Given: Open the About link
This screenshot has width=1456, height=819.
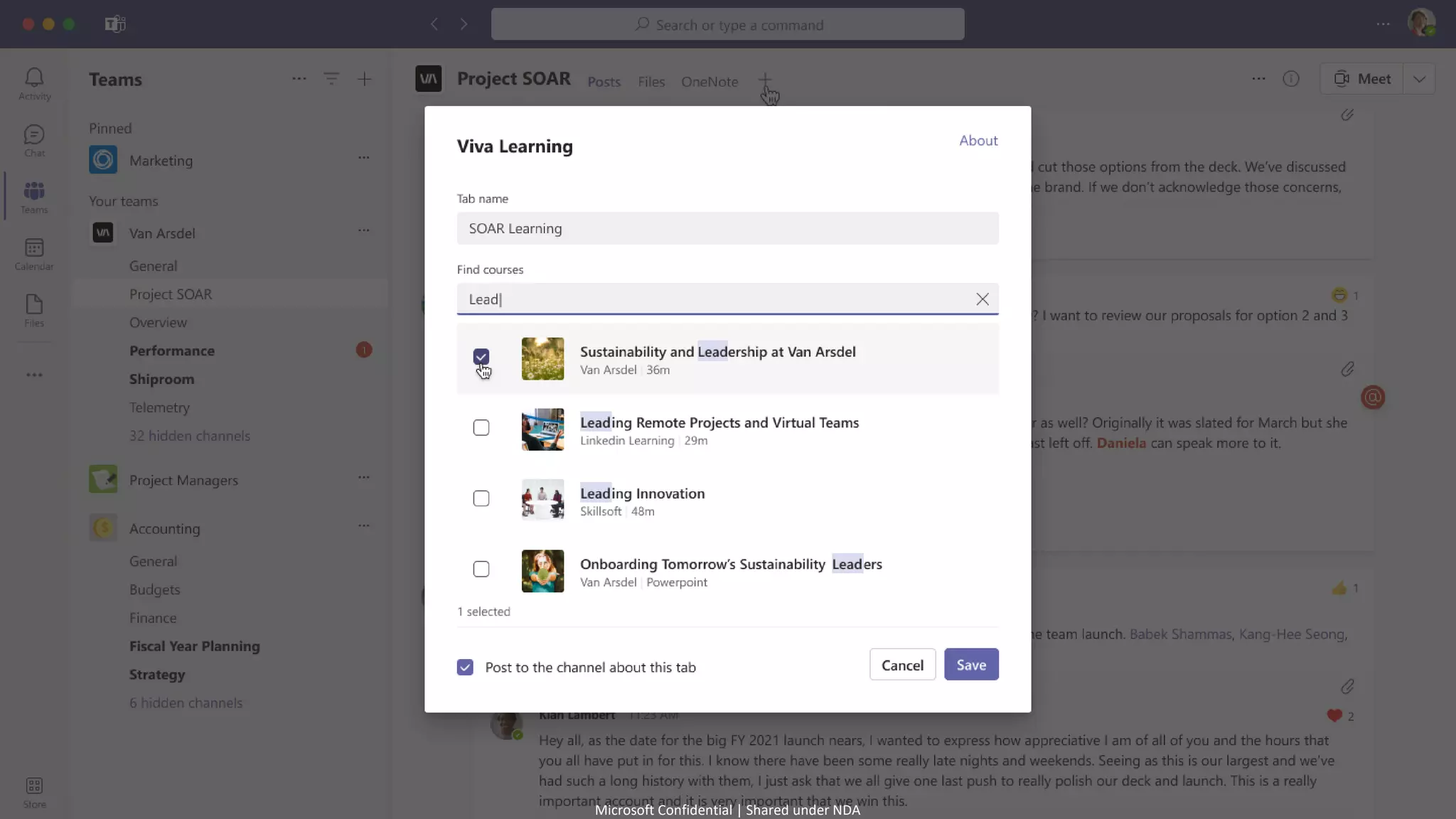Looking at the screenshot, I should [978, 141].
